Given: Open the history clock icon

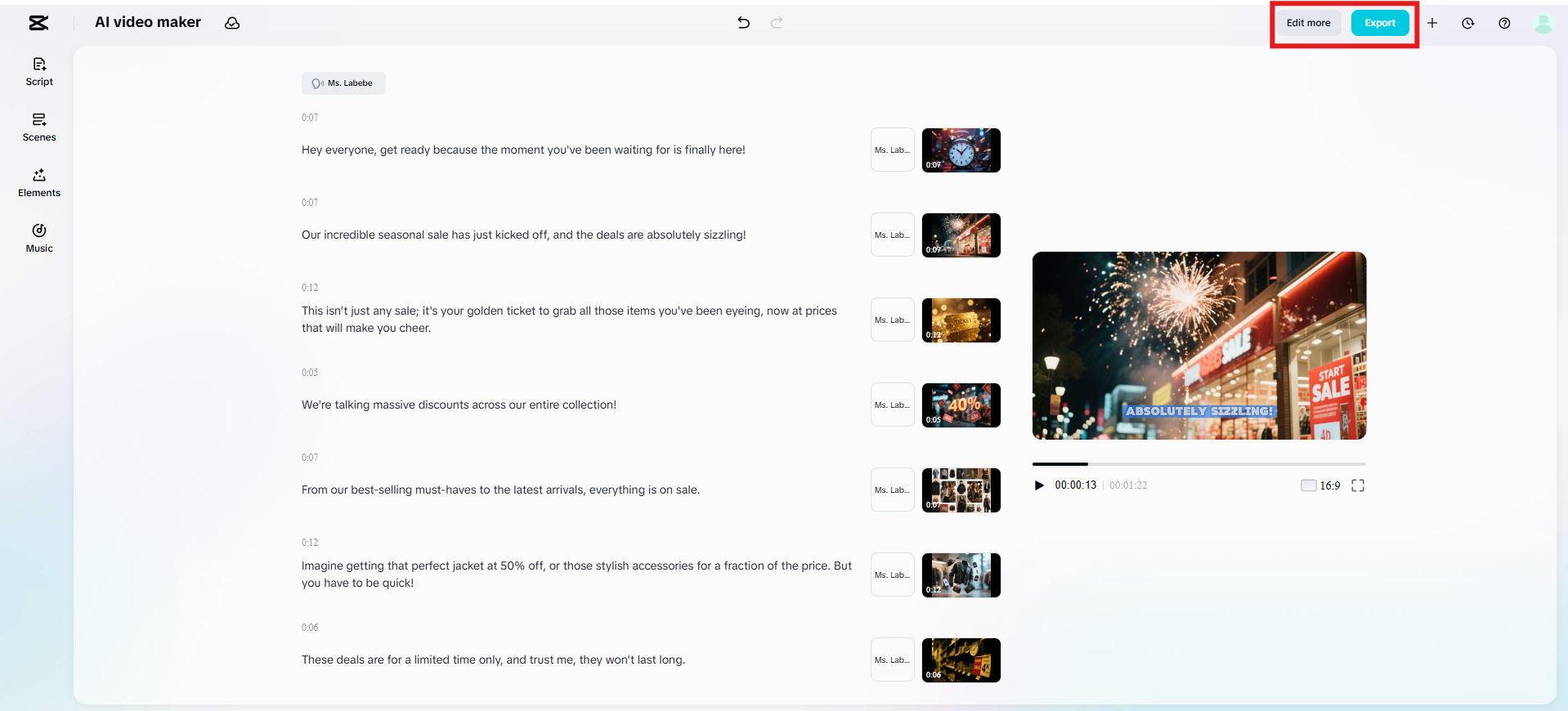Looking at the screenshot, I should (1468, 23).
